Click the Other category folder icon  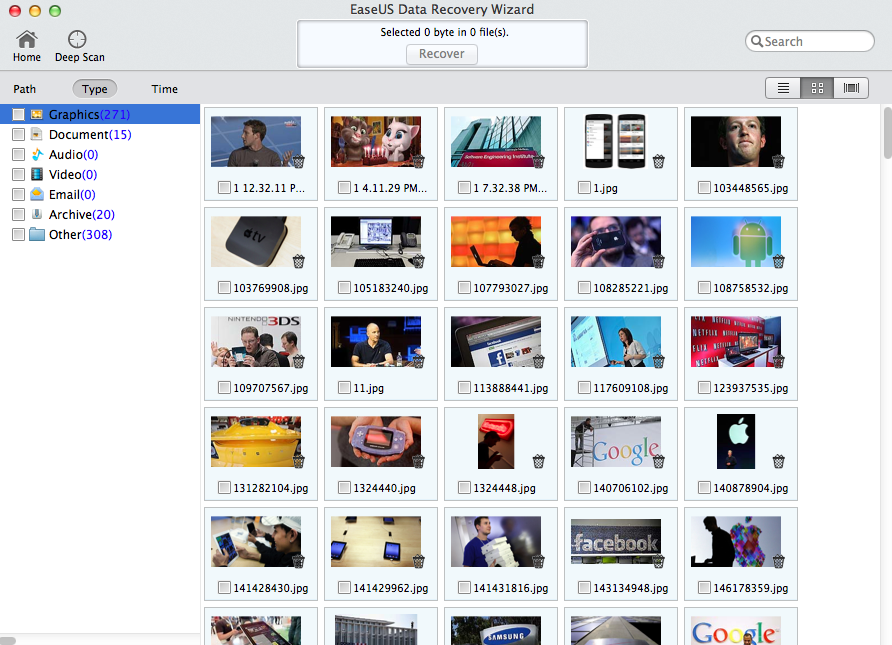(37, 234)
